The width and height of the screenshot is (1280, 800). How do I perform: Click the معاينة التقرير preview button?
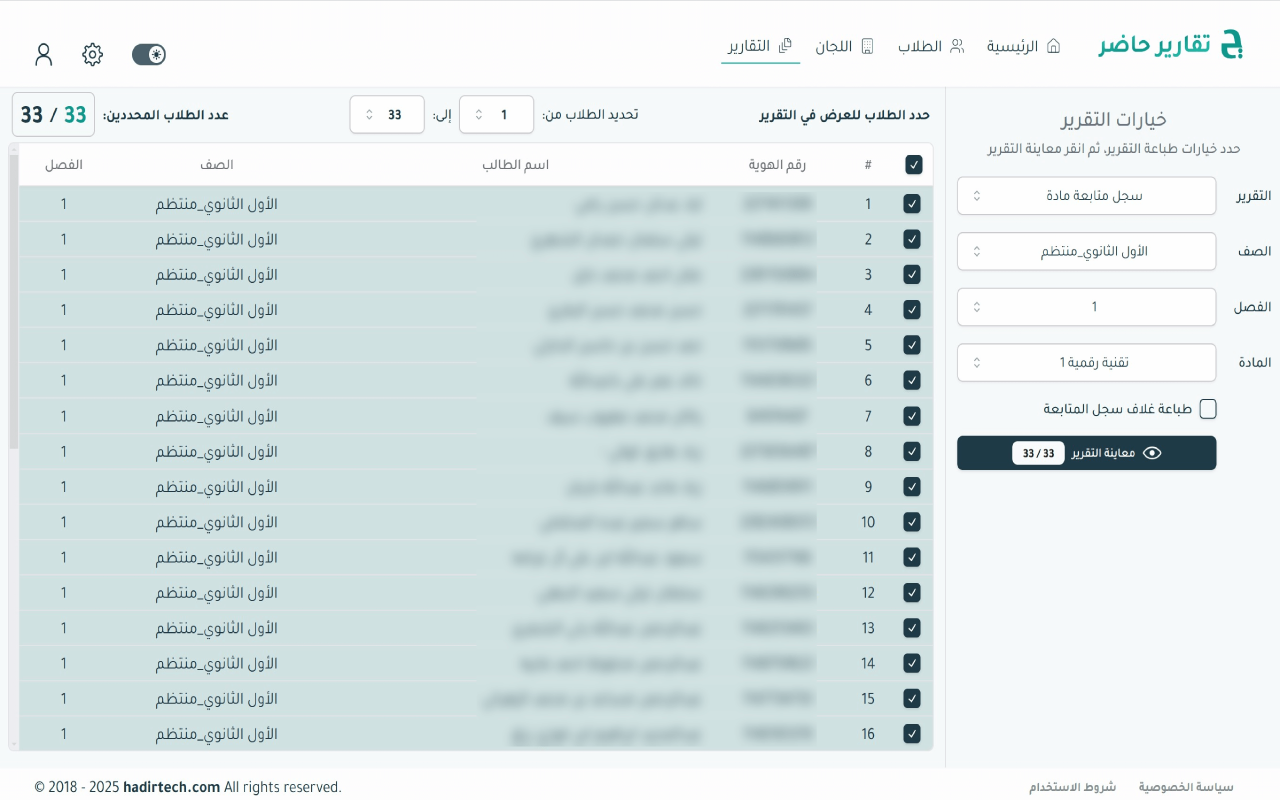tap(1086, 452)
